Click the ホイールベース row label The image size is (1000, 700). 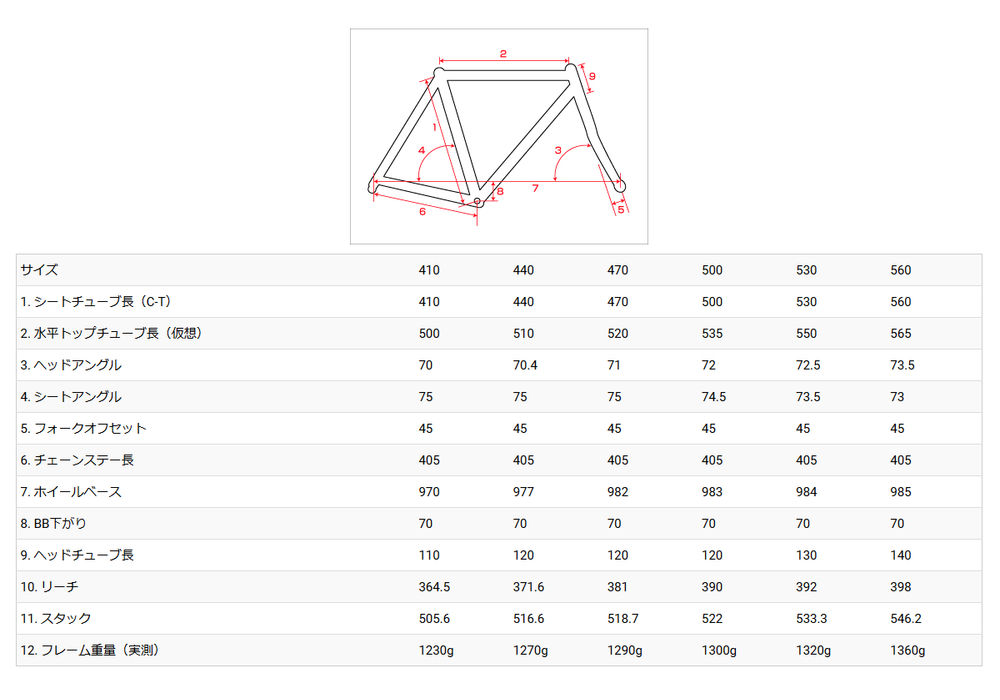pos(71,492)
